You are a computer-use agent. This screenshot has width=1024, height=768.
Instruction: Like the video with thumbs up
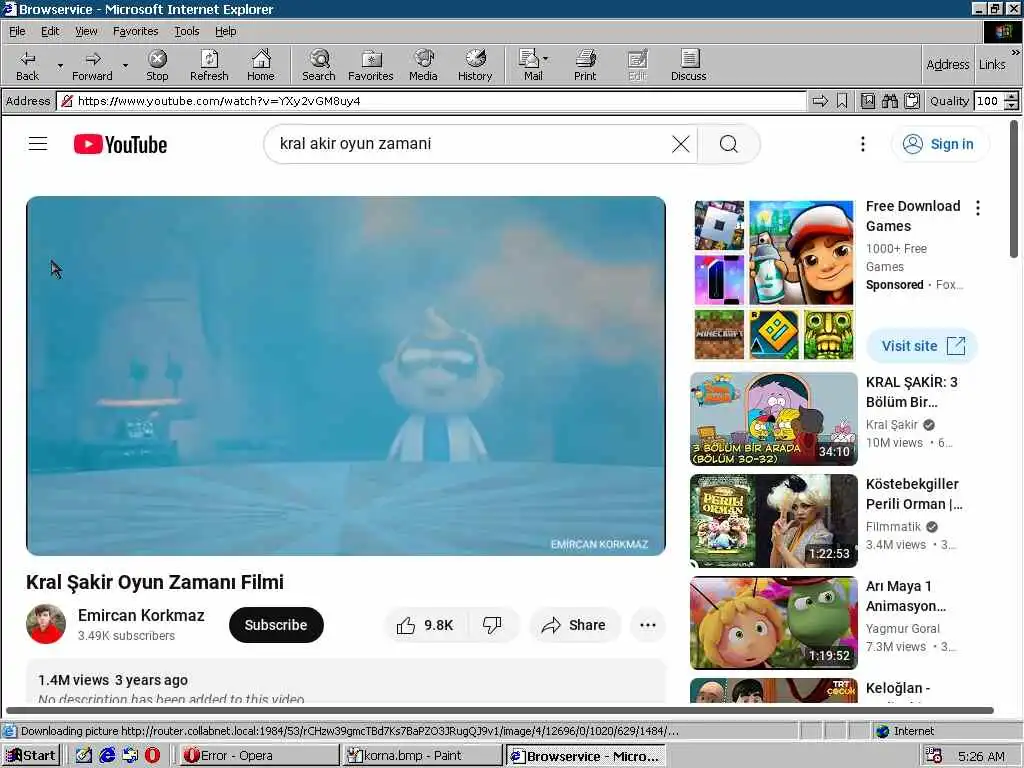click(x=426, y=625)
